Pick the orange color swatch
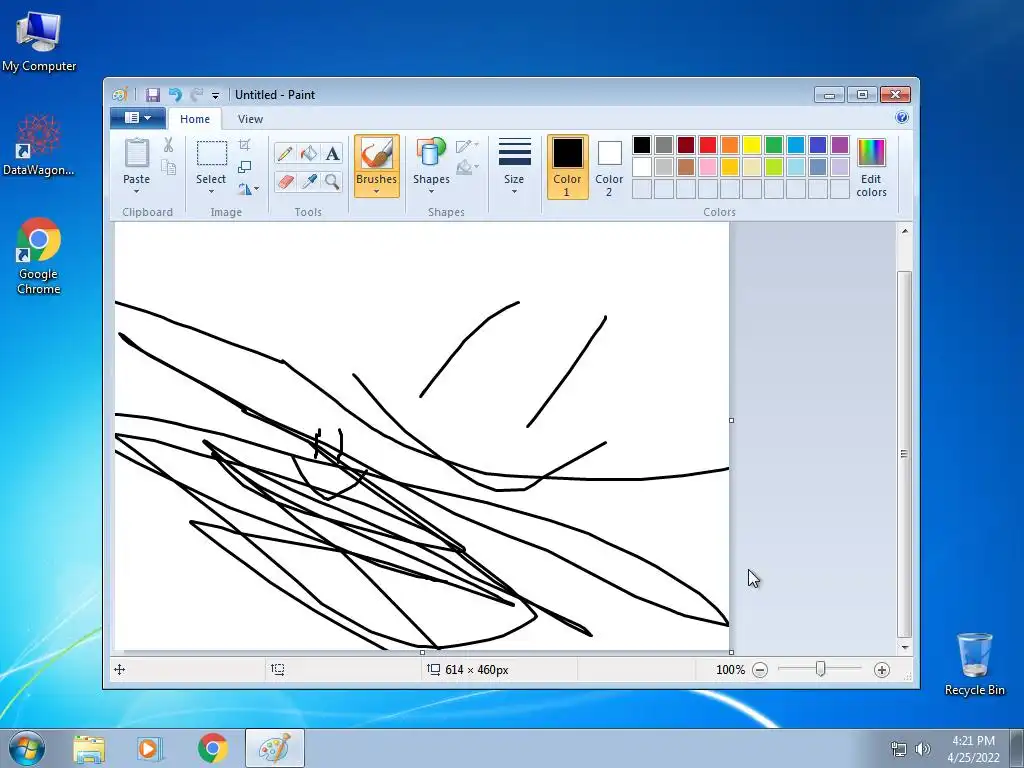 (x=730, y=145)
